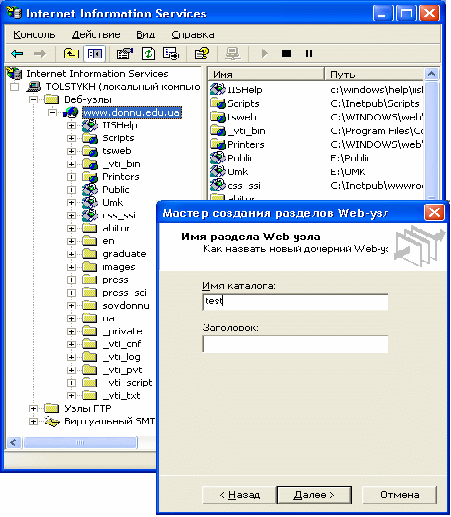The width and height of the screenshot is (451, 517).
Task: Click the virtual SMTP server icon
Action: (x=52, y=422)
